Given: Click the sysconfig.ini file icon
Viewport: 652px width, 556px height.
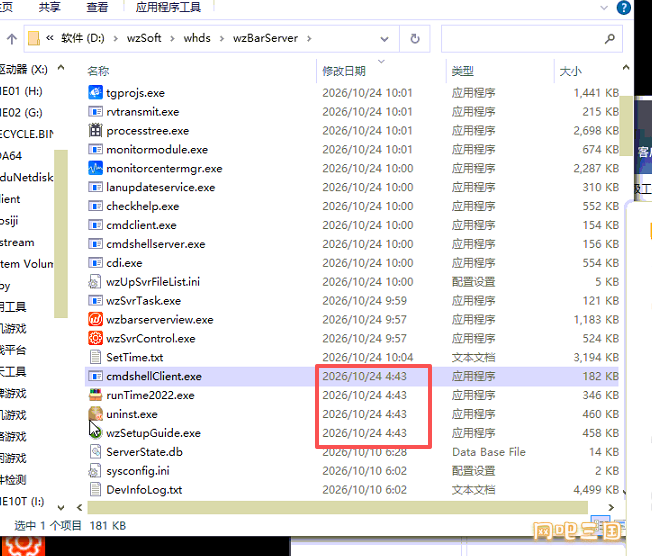Looking at the screenshot, I should (x=95, y=471).
